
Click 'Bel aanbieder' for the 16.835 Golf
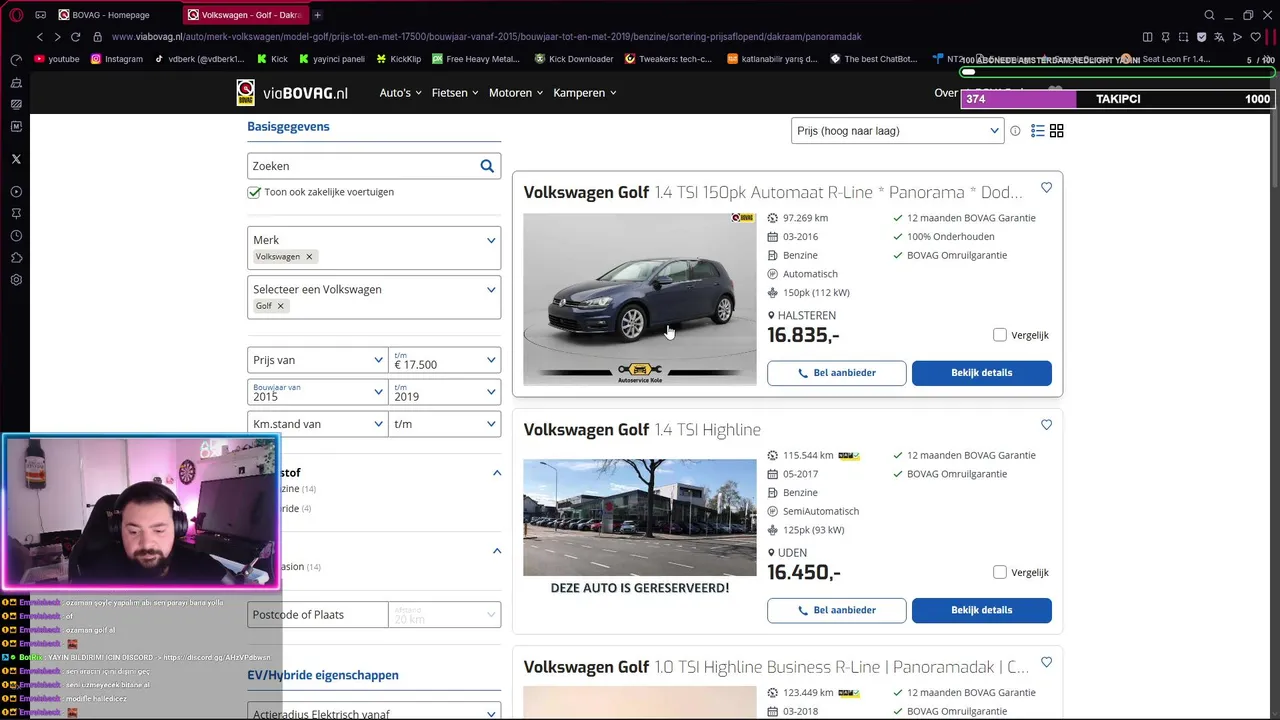tap(837, 373)
